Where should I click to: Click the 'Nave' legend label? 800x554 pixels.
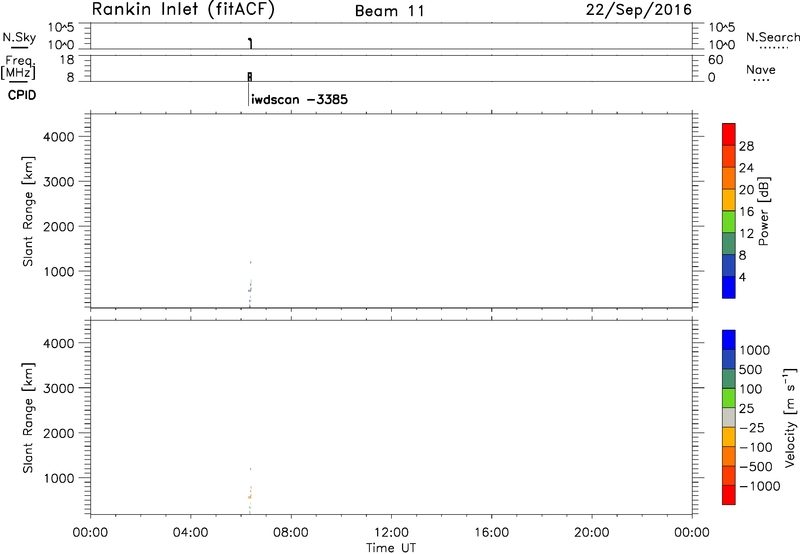coord(761,69)
